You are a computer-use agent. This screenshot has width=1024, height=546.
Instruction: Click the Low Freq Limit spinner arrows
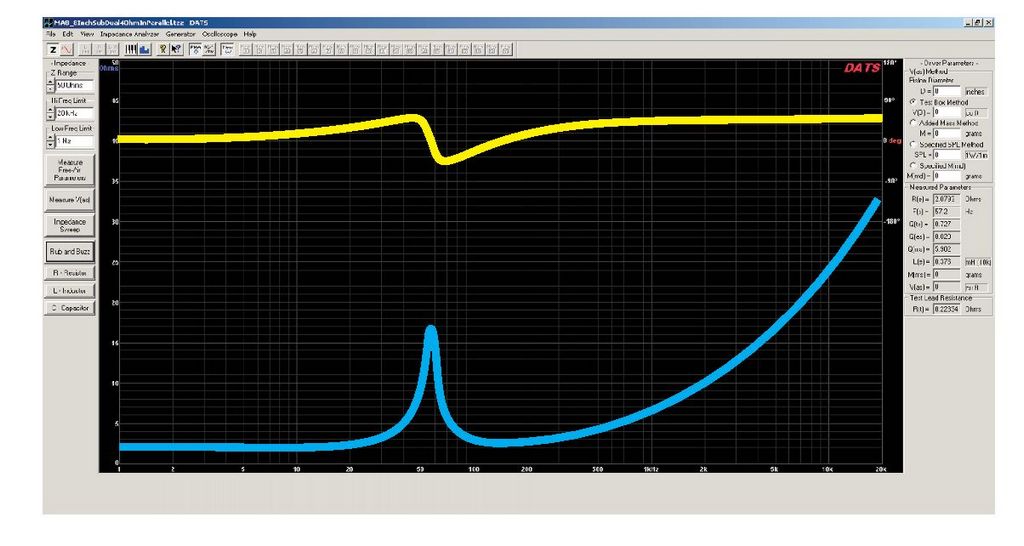pos(50,141)
